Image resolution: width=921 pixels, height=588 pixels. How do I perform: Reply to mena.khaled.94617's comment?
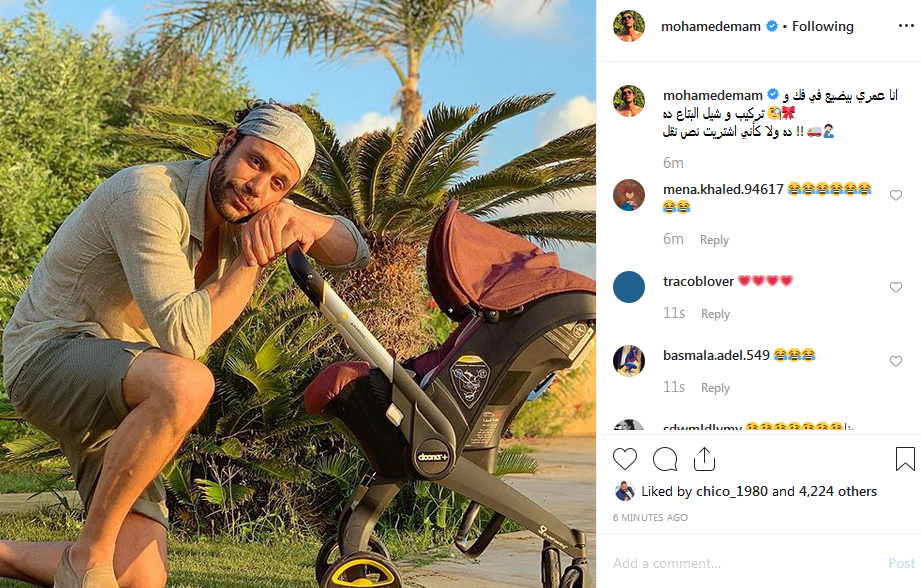pyautogui.click(x=714, y=240)
